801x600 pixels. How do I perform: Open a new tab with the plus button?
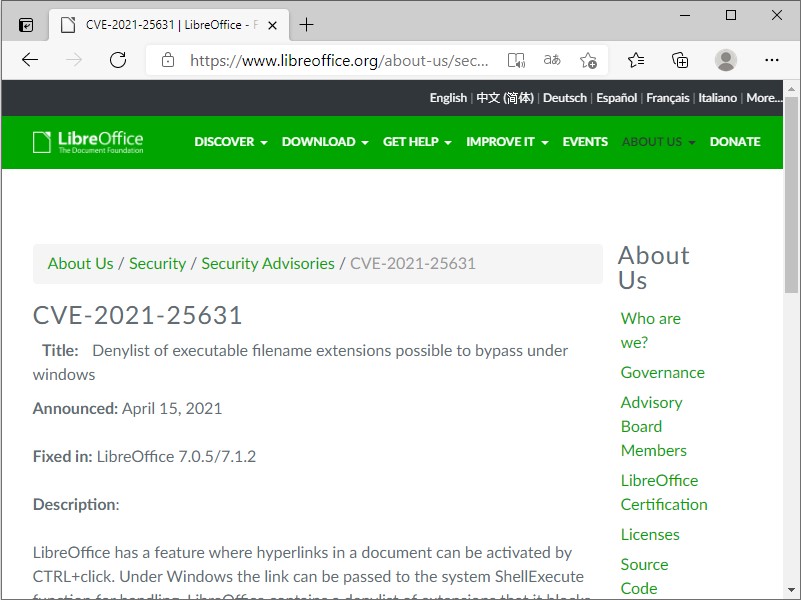(x=306, y=25)
